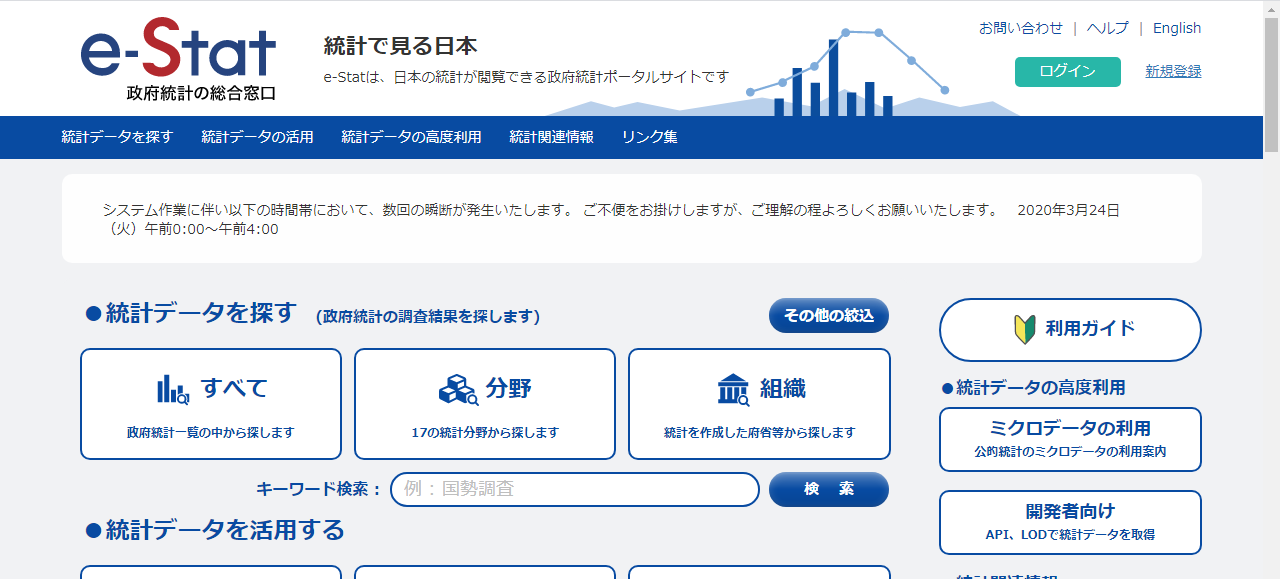The image size is (1280, 579).
Task: Focus the キーワード検索 input field
Action: click(x=574, y=489)
